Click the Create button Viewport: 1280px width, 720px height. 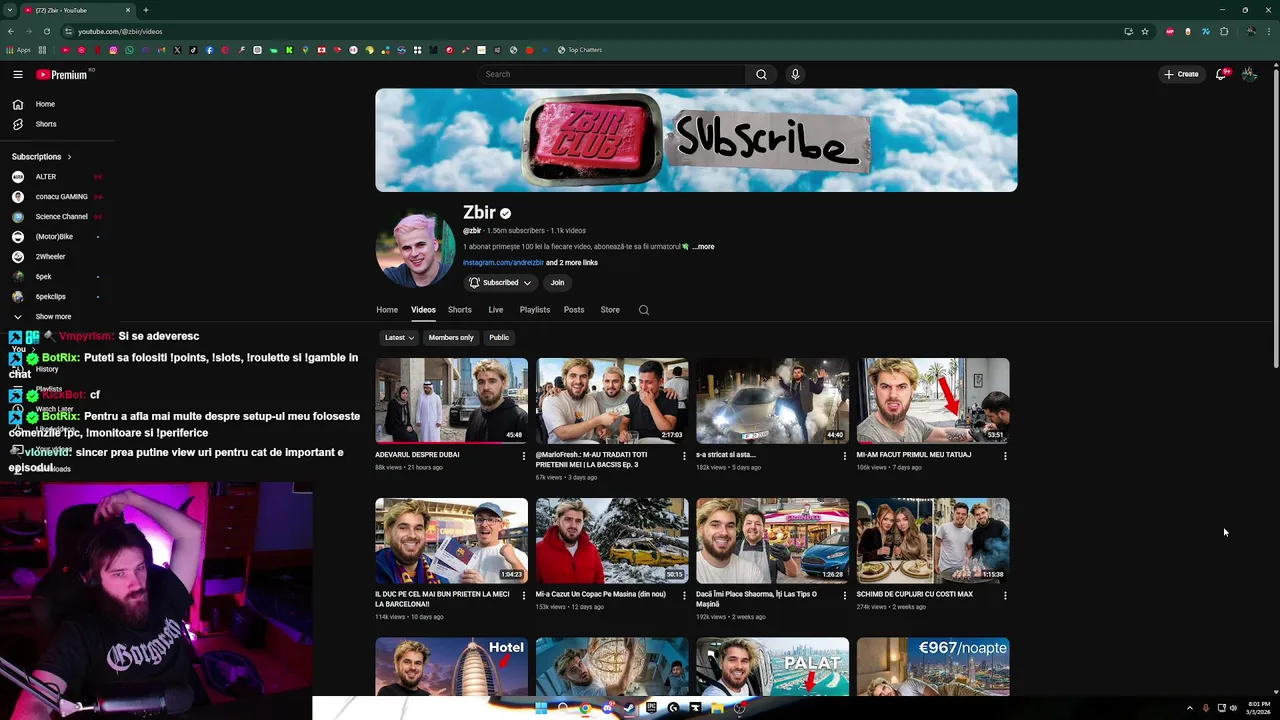click(1181, 74)
